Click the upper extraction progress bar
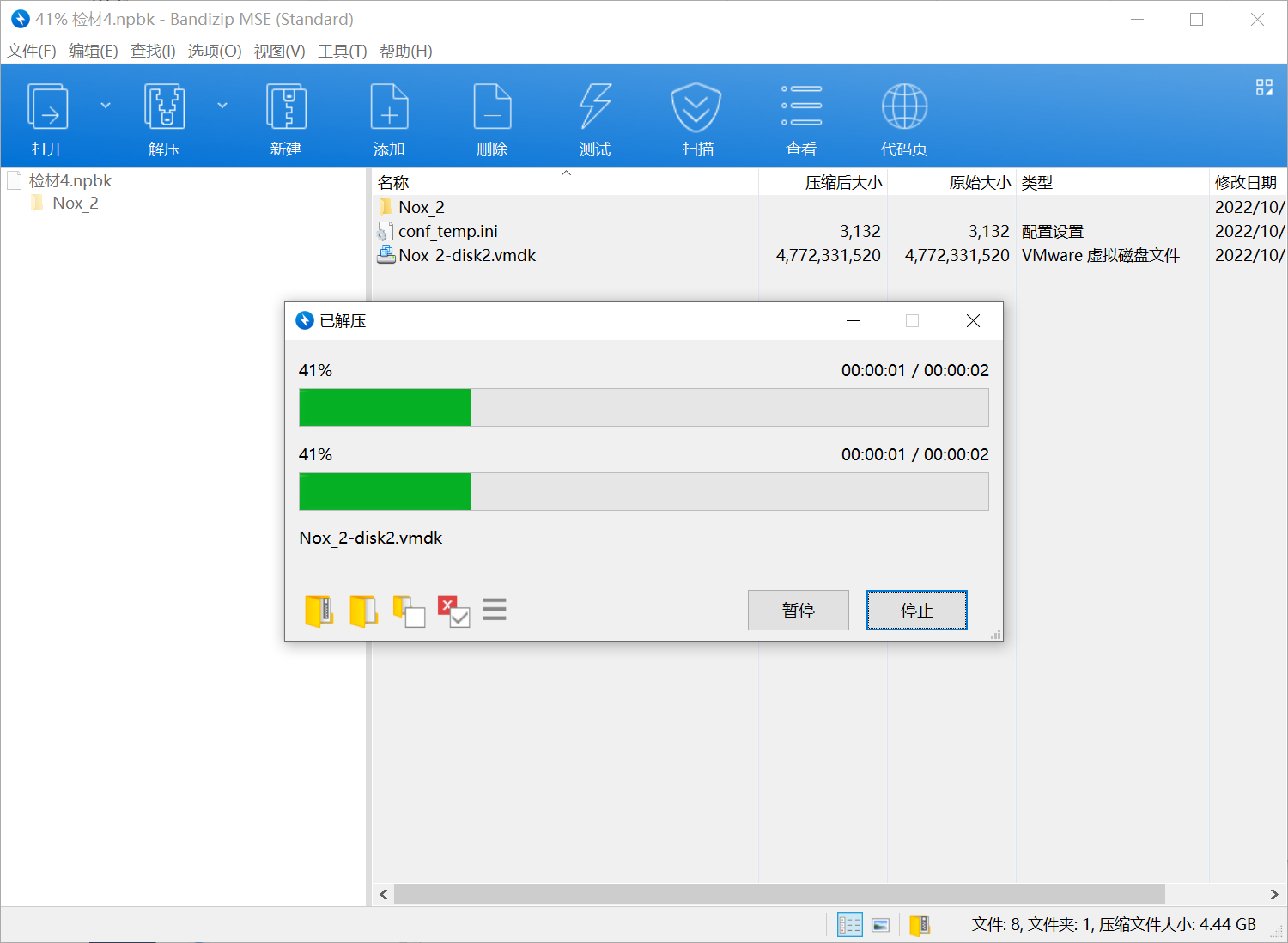1288x943 pixels. [x=644, y=407]
